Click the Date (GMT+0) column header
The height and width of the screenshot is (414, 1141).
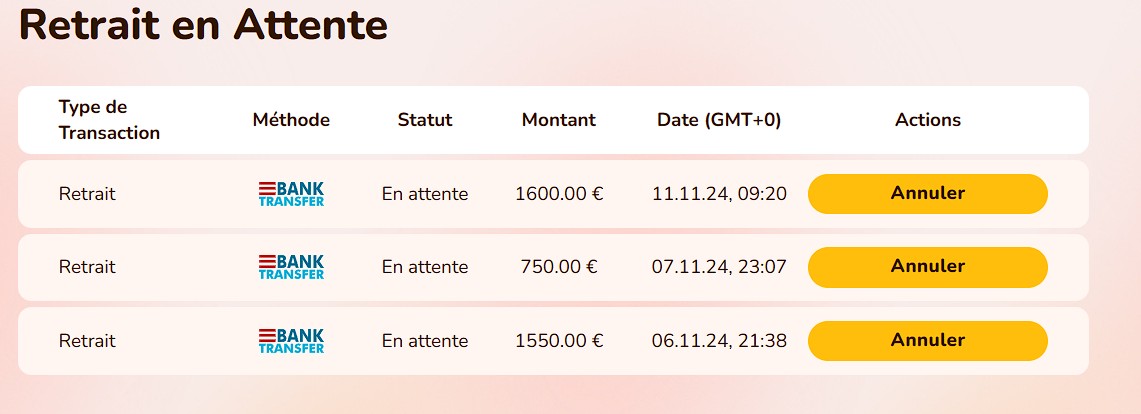click(x=719, y=120)
